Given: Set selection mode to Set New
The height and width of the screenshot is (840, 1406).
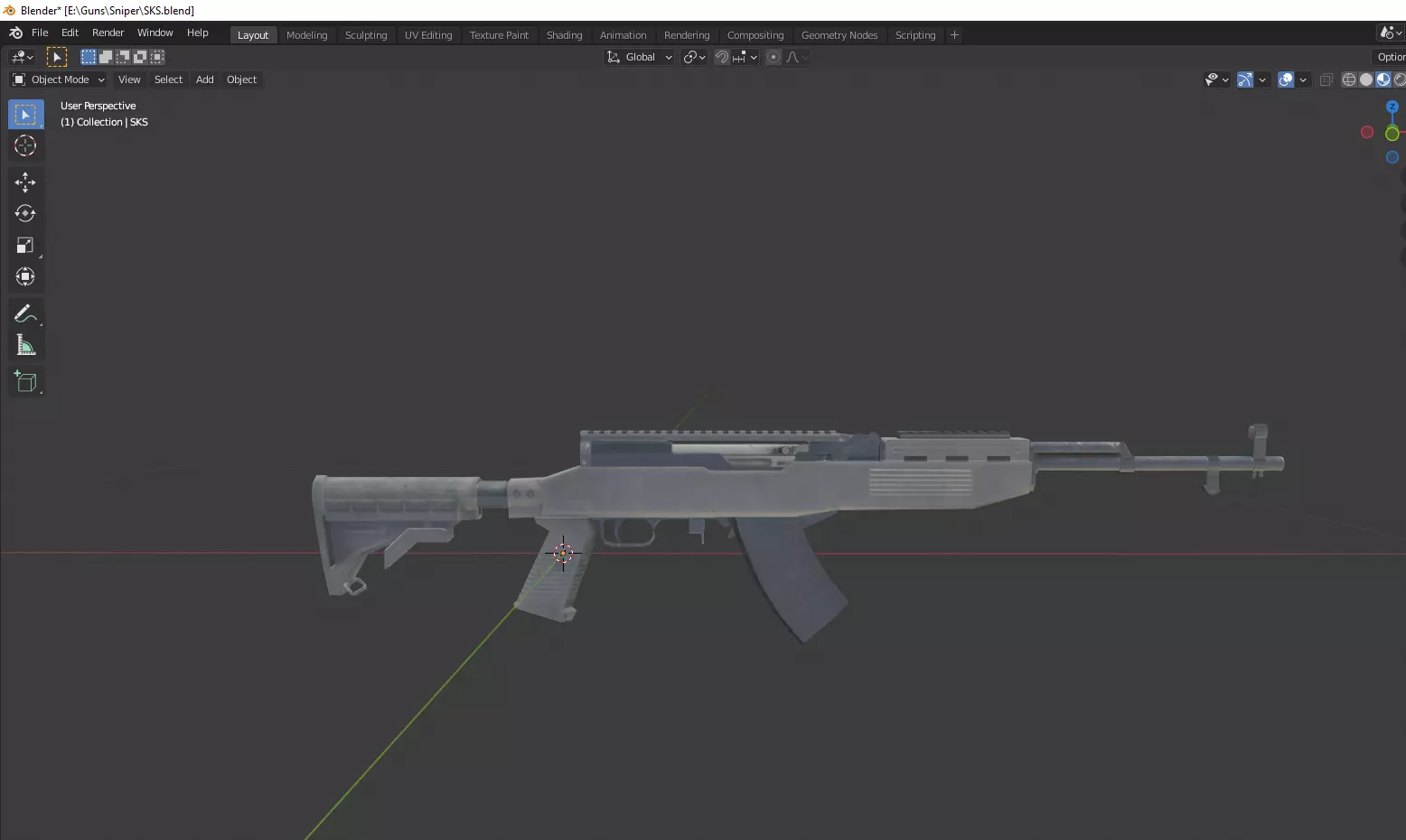Looking at the screenshot, I should [89, 57].
